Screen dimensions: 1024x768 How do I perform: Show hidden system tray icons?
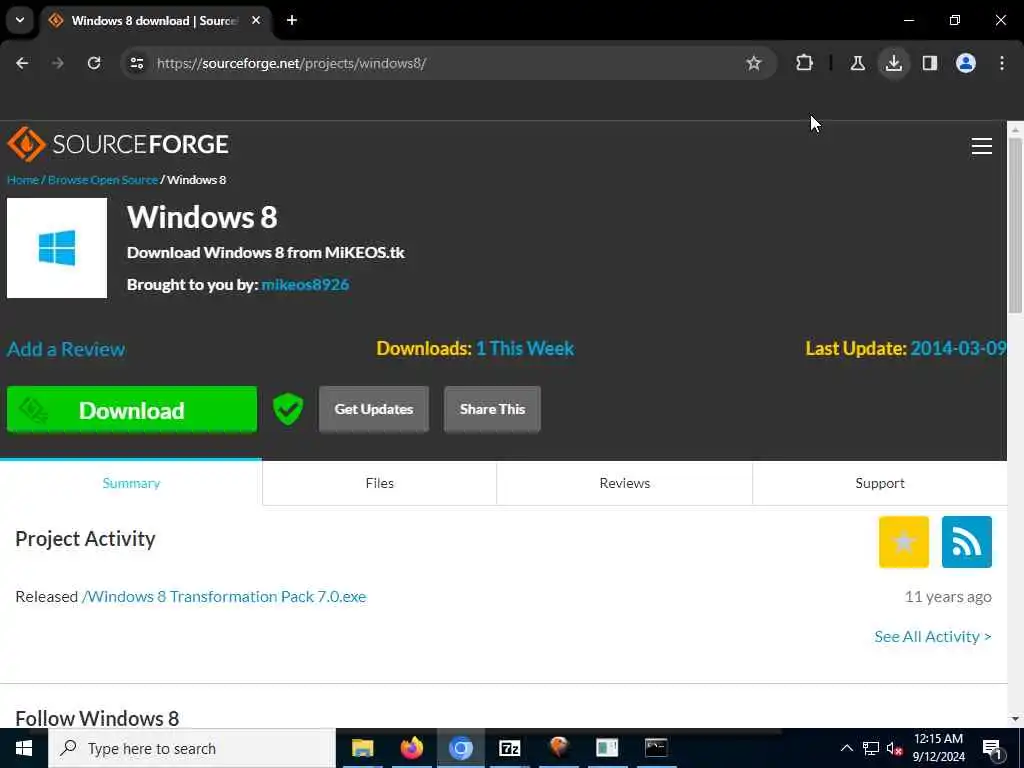tap(846, 748)
